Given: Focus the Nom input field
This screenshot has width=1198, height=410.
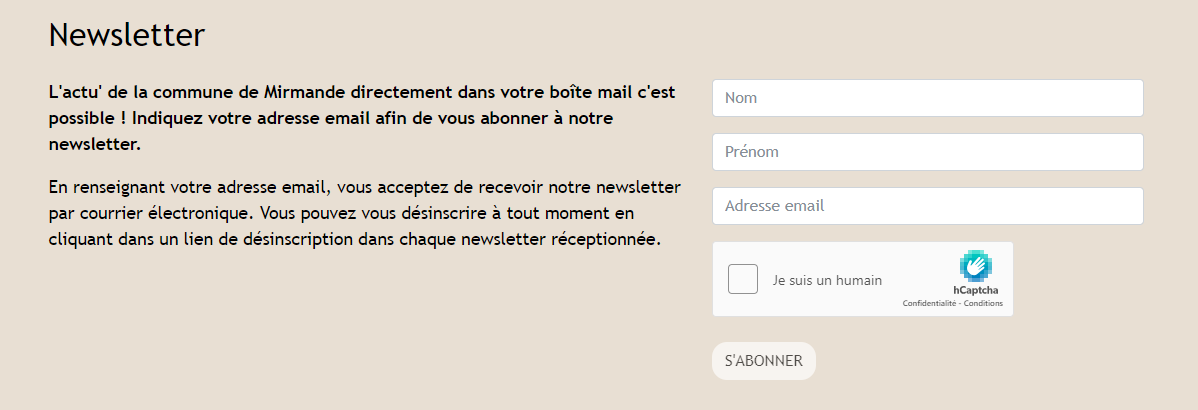Looking at the screenshot, I should pyautogui.click(x=927, y=98).
